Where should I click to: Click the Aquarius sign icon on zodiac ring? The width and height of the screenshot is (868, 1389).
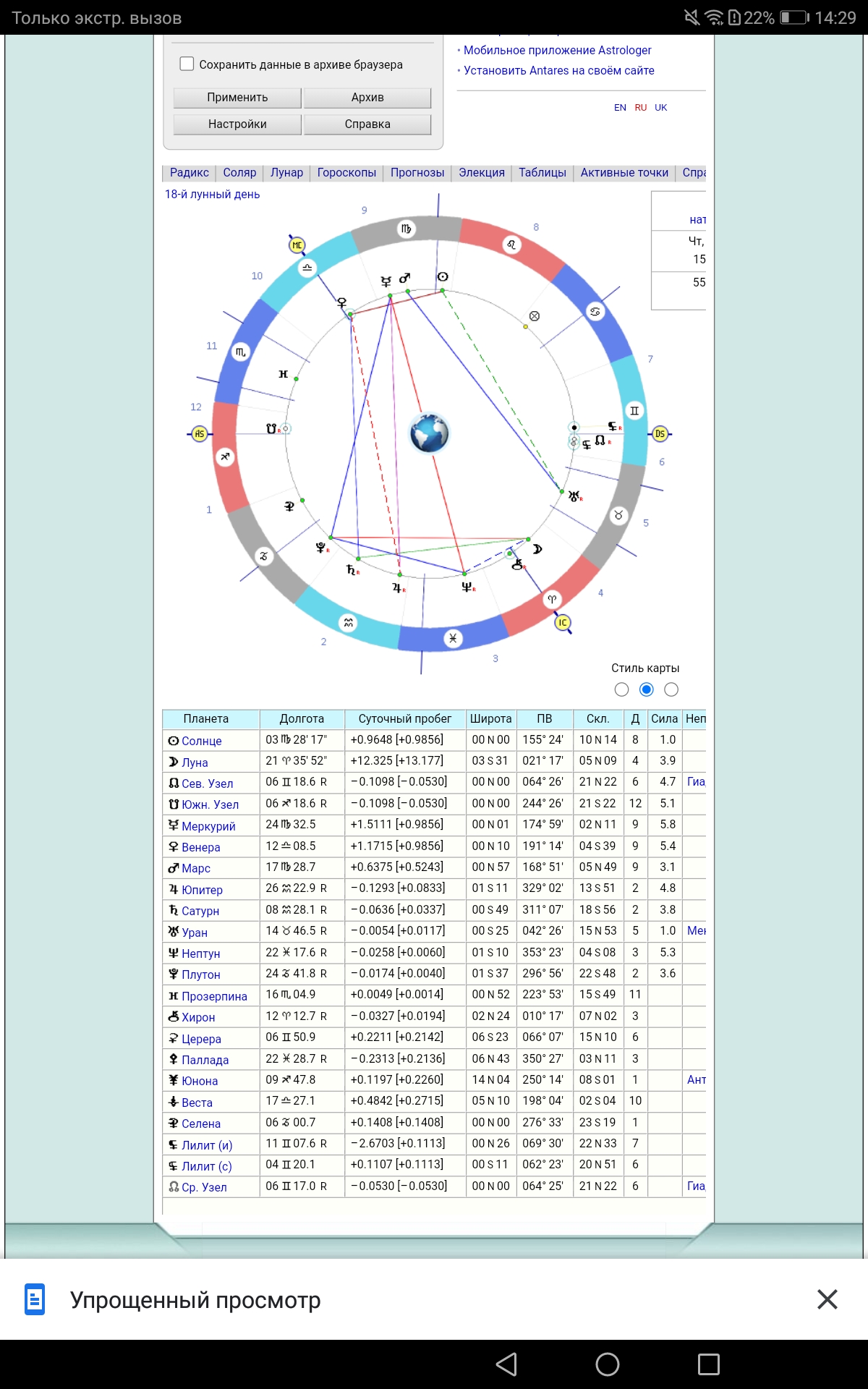(x=349, y=623)
